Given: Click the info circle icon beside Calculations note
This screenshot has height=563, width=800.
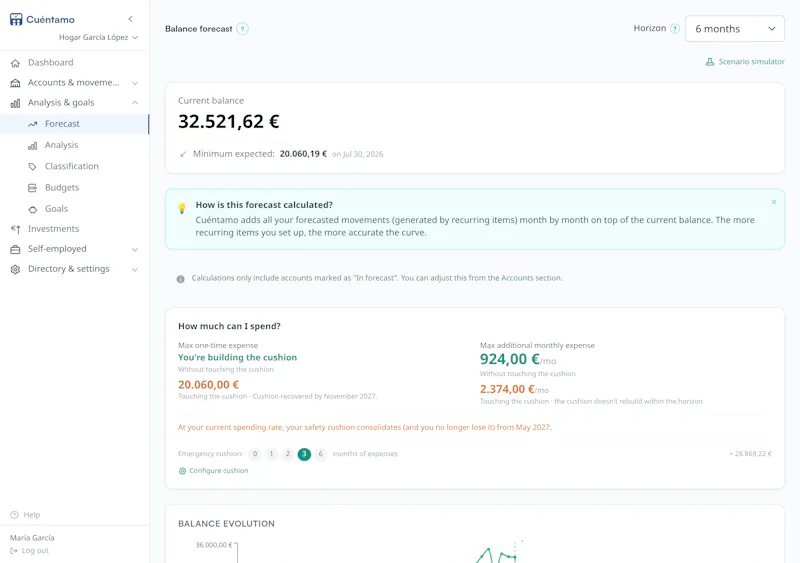Looking at the screenshot, I should (181, 279).
